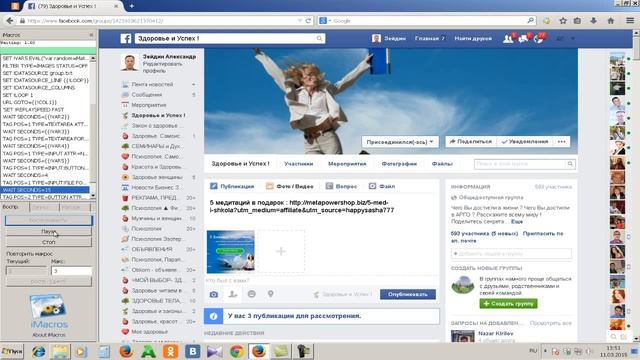Select the Фото / Видео composer tab
This screenshot has height=360, width=640.
(x=290, y=186)
